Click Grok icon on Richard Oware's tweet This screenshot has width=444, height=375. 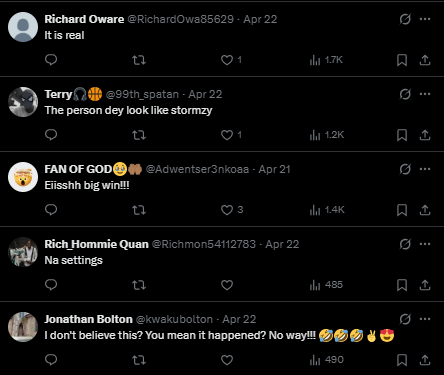[405, 19]
